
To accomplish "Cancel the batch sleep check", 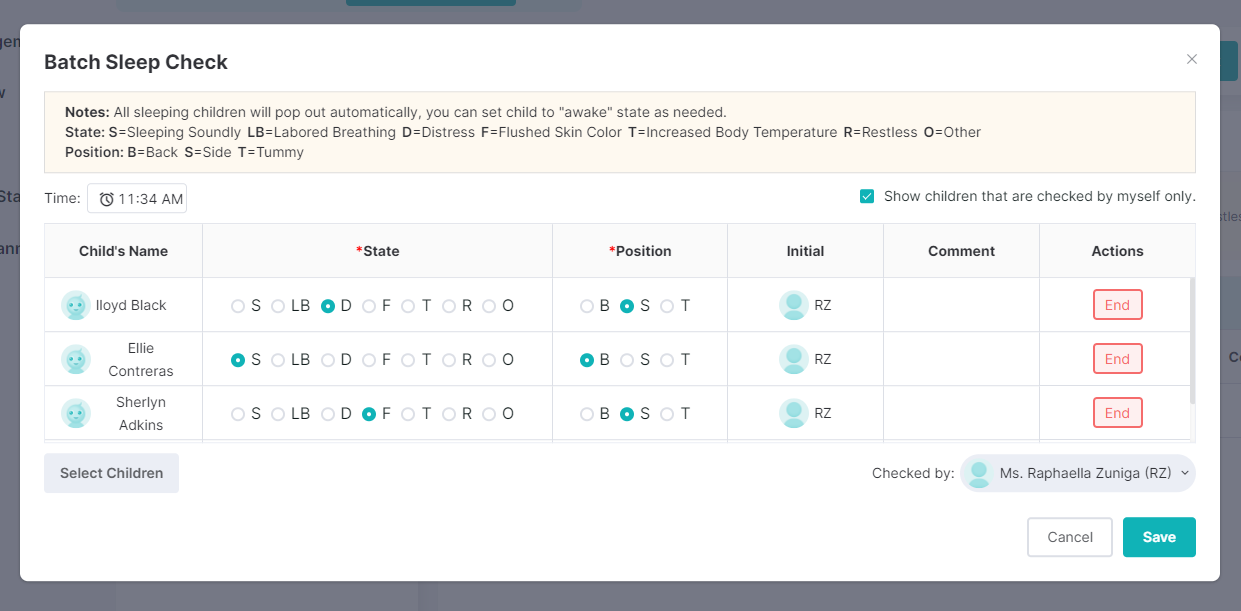I will (1069, 537).
